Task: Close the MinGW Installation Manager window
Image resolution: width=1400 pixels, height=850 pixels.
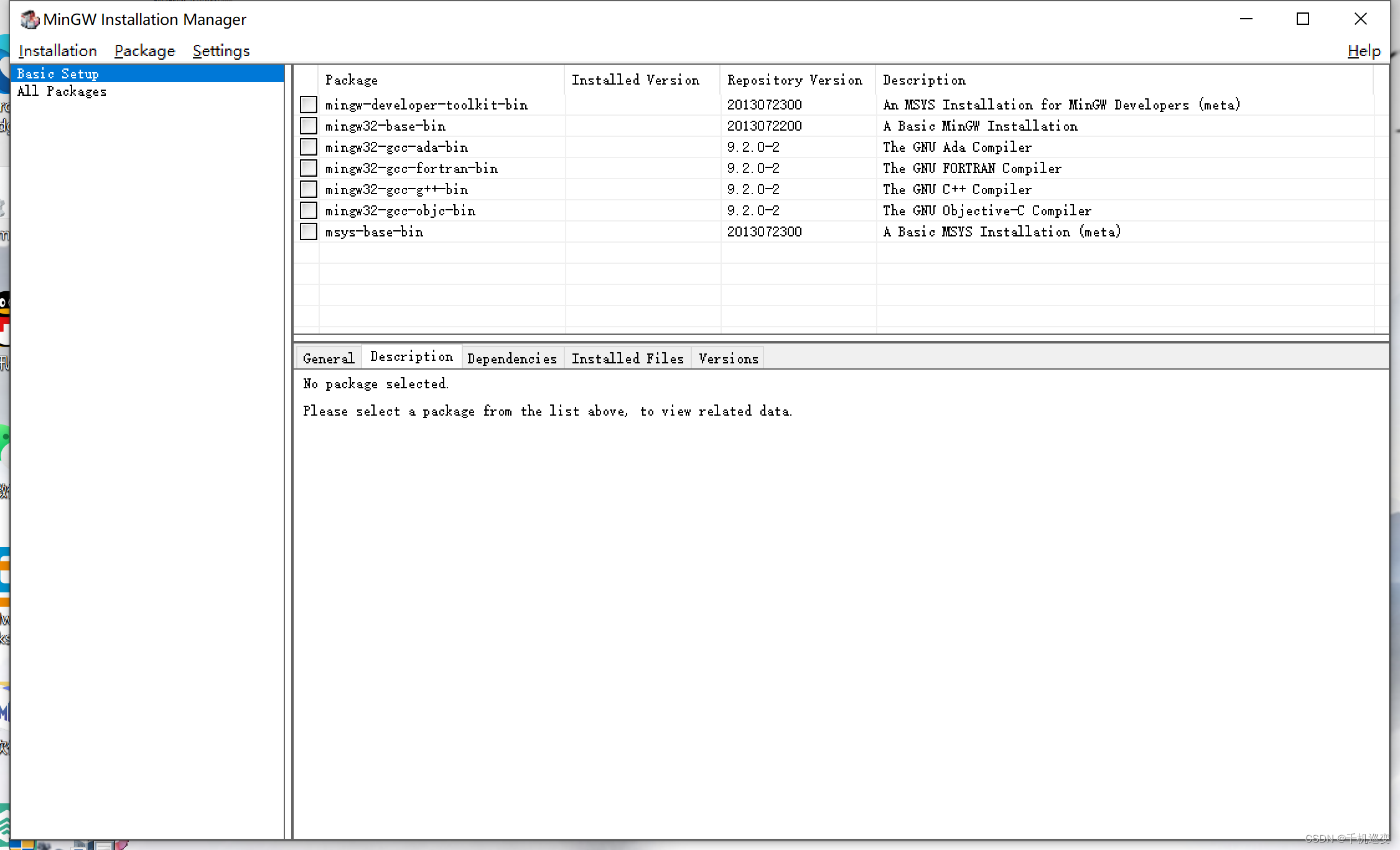Action: click(x=1361, y=19)
